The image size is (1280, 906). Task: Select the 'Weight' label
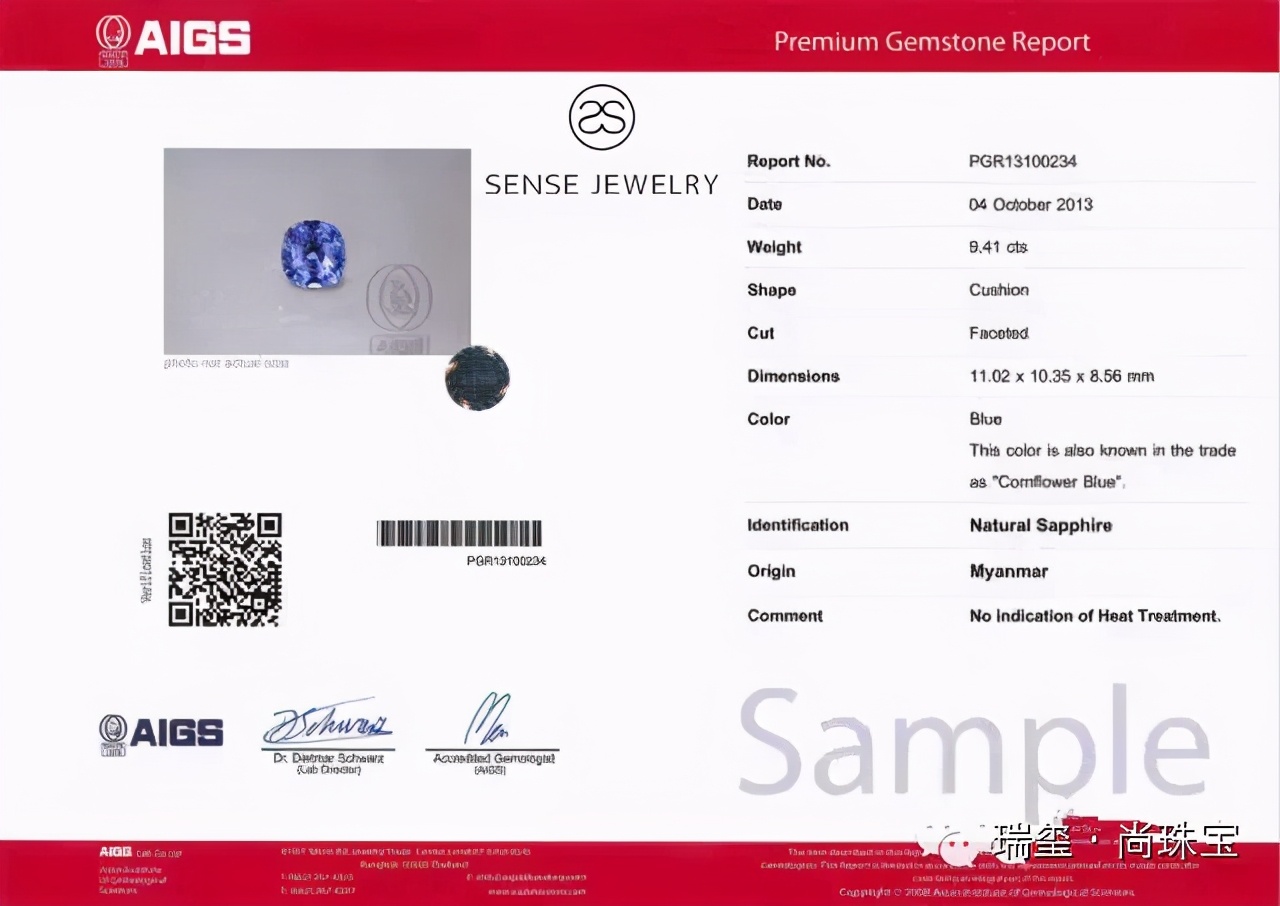pos(775,247)
